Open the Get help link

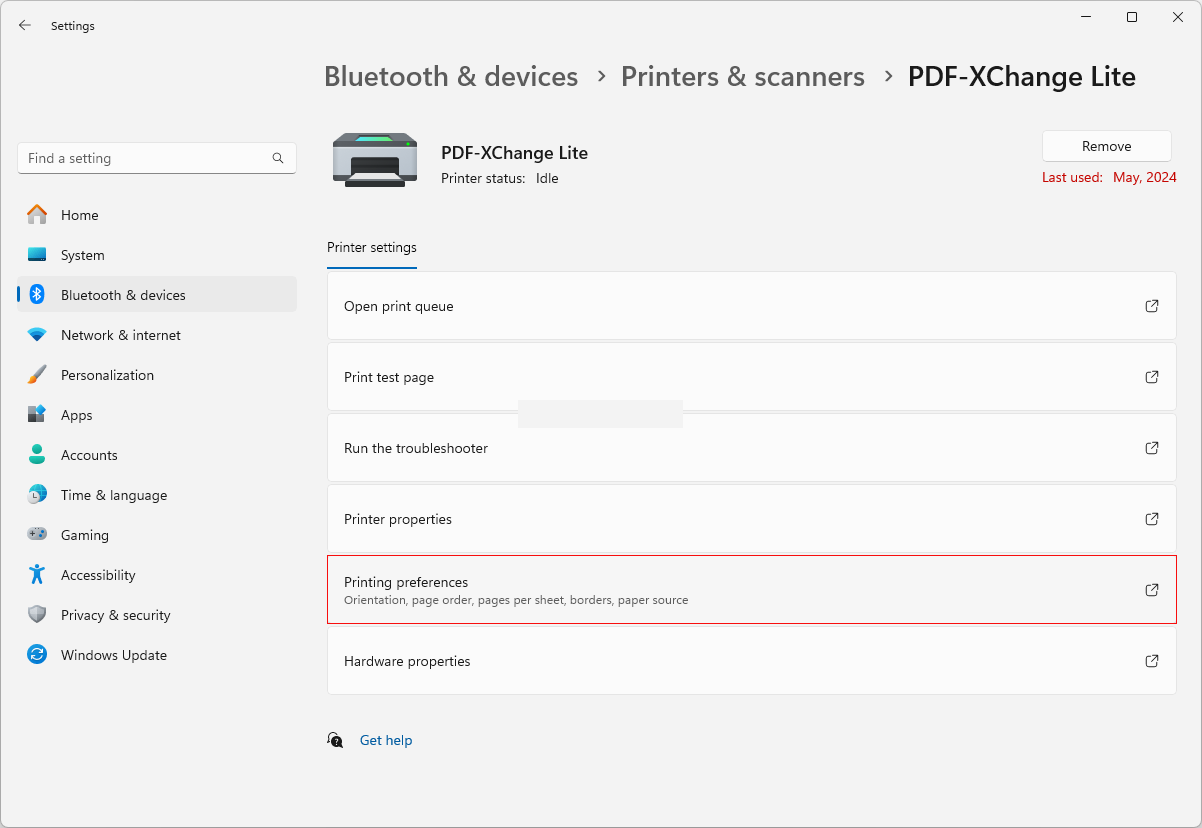point(386,741)
